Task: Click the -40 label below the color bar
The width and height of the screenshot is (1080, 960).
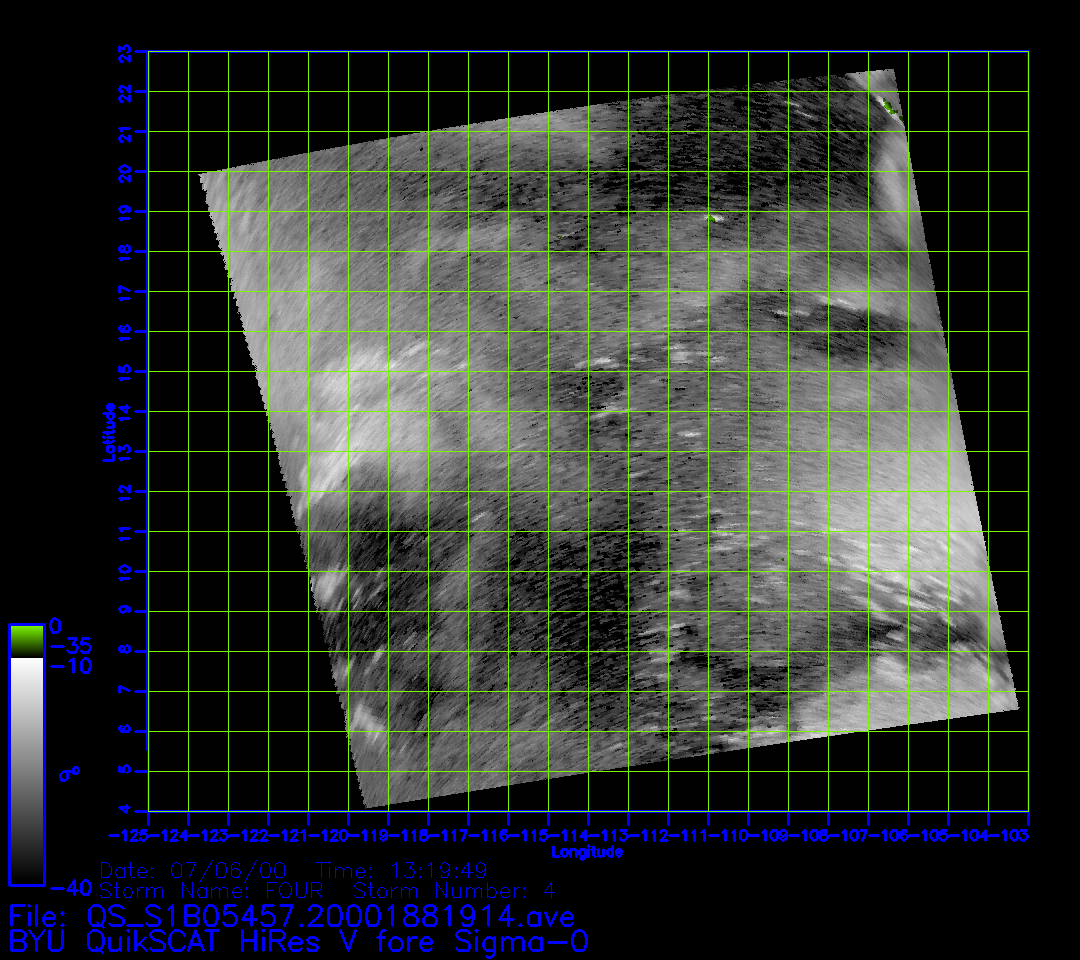Action: (70, 888)
